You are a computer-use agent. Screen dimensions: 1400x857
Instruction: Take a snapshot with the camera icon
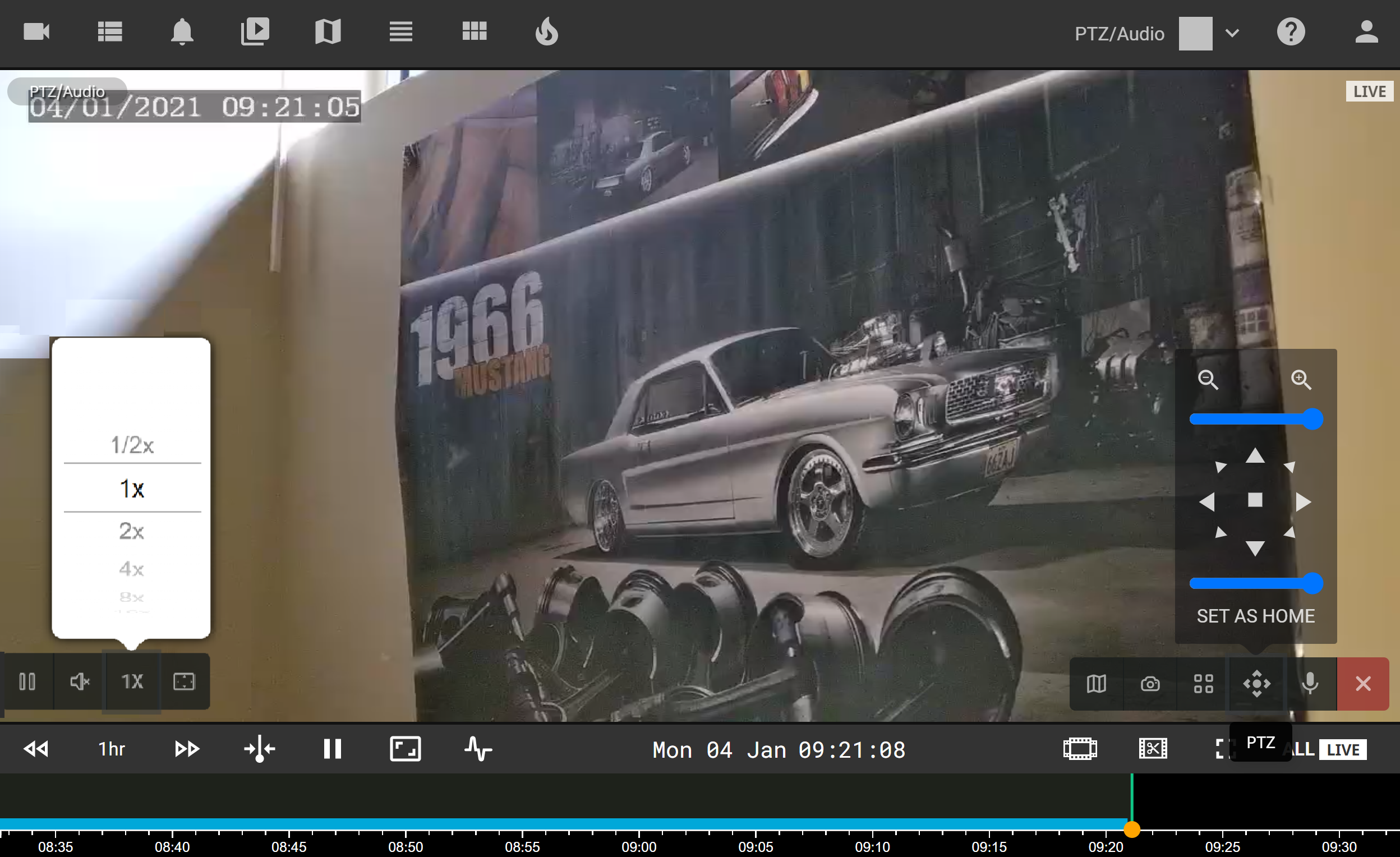click(1150, 684)
